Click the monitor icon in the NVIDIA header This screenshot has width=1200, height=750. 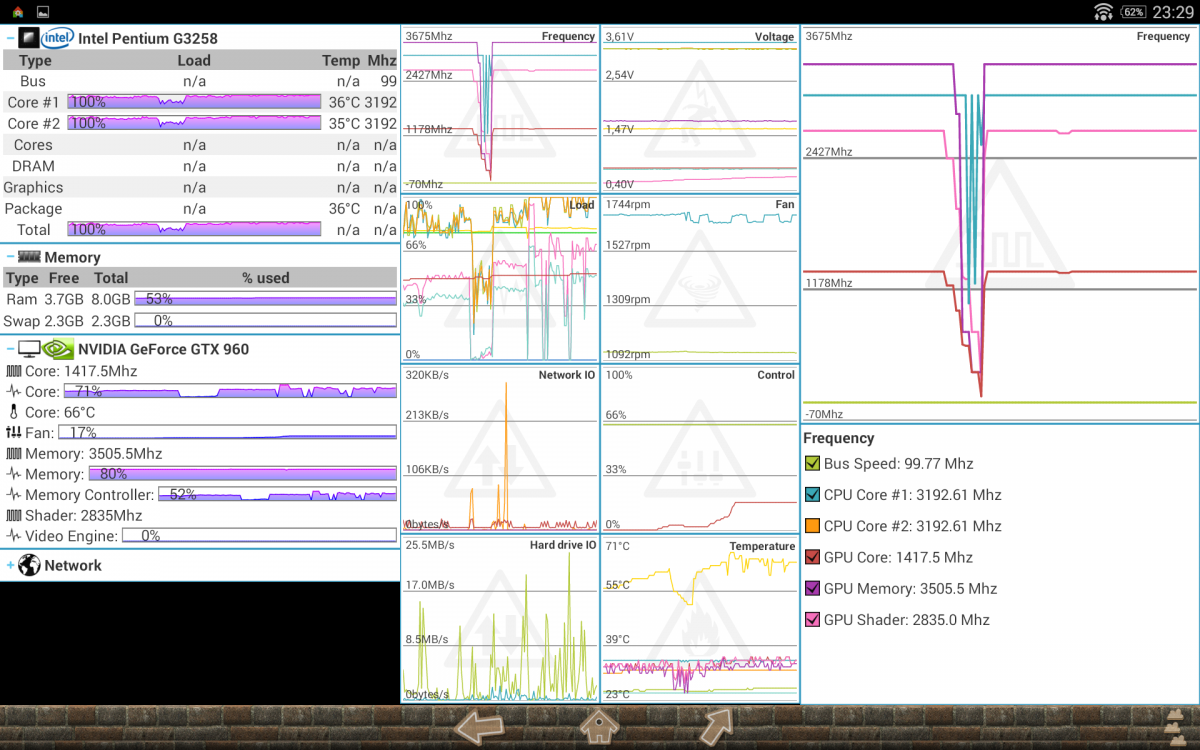point(29,349)
